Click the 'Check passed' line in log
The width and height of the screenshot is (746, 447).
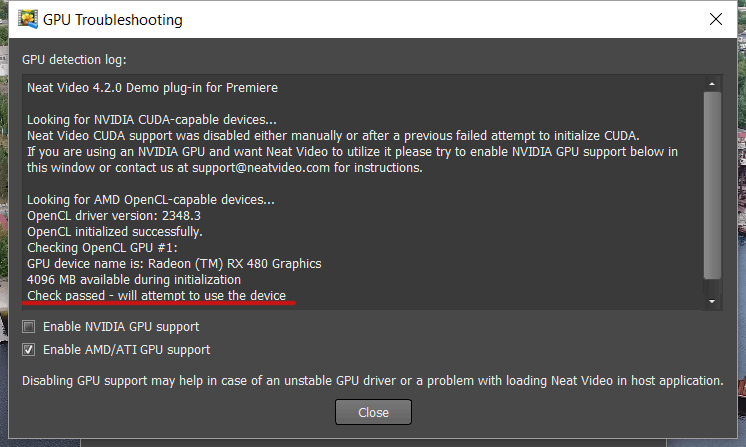157,295
